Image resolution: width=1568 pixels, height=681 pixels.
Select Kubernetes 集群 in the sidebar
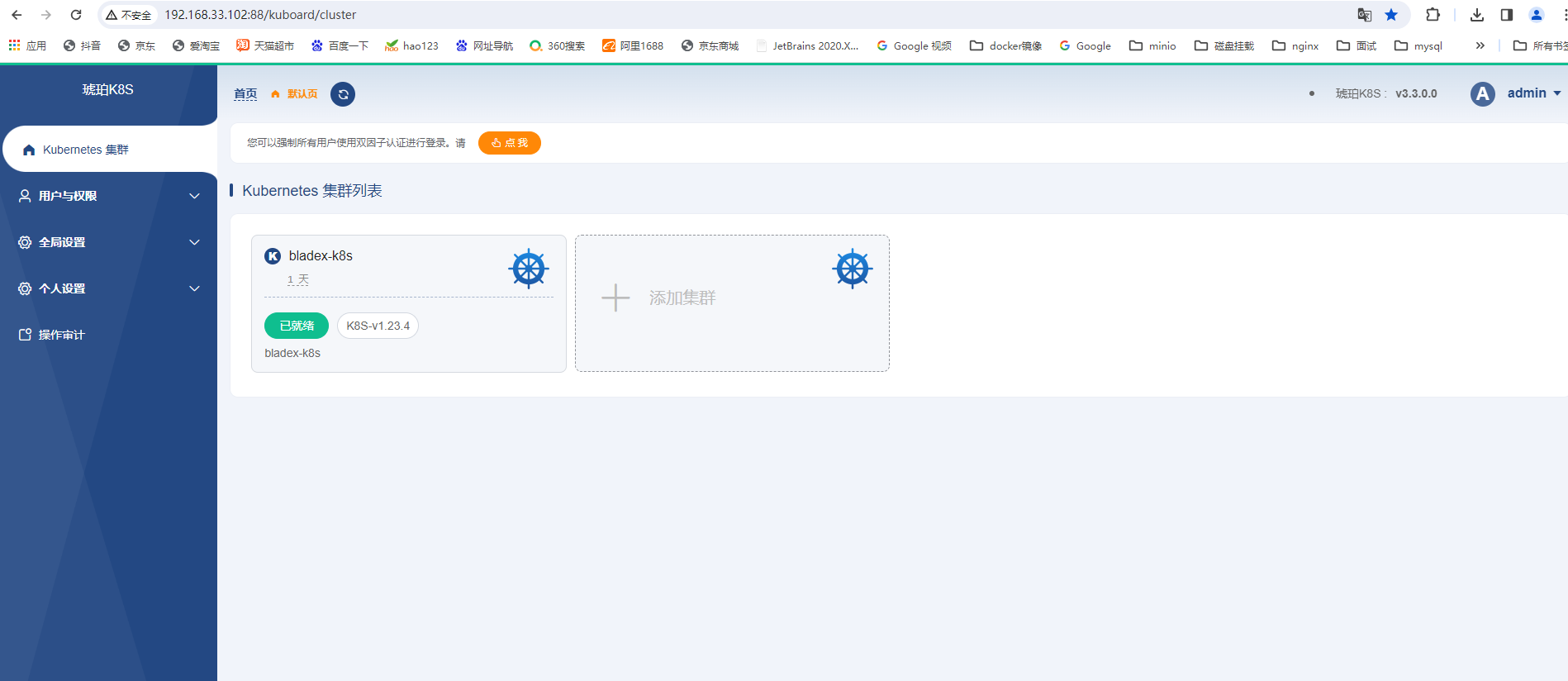tap(110, 150)
